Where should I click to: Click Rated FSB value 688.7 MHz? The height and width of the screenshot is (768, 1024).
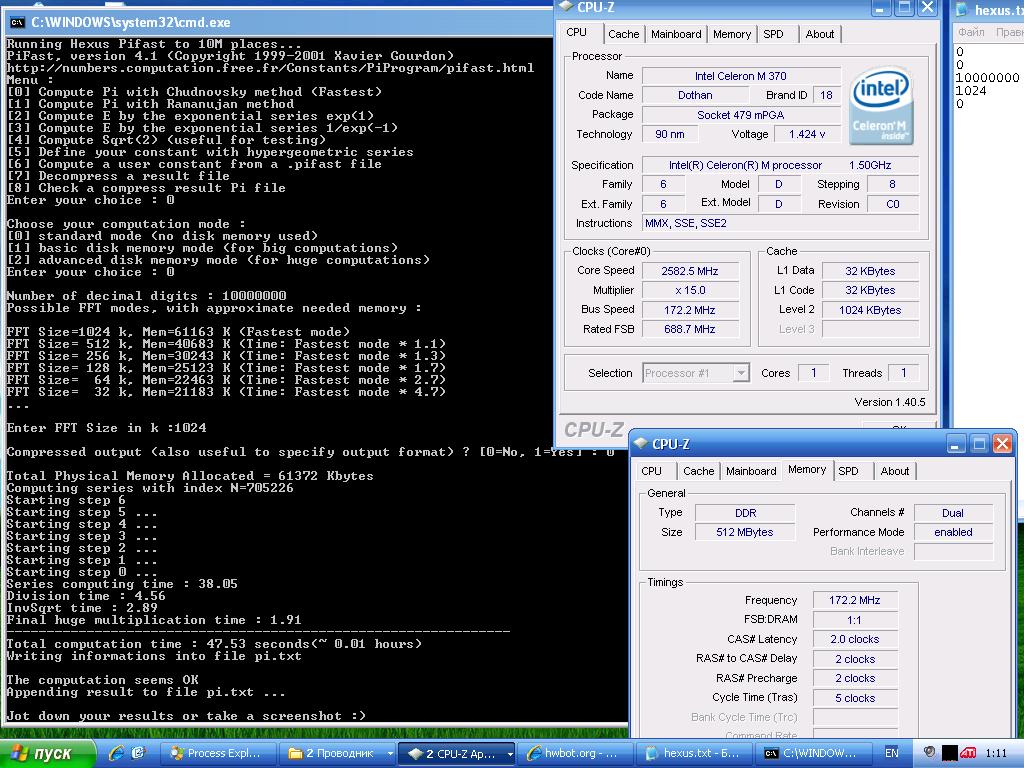pyautogui.click(x=690, y=329)
